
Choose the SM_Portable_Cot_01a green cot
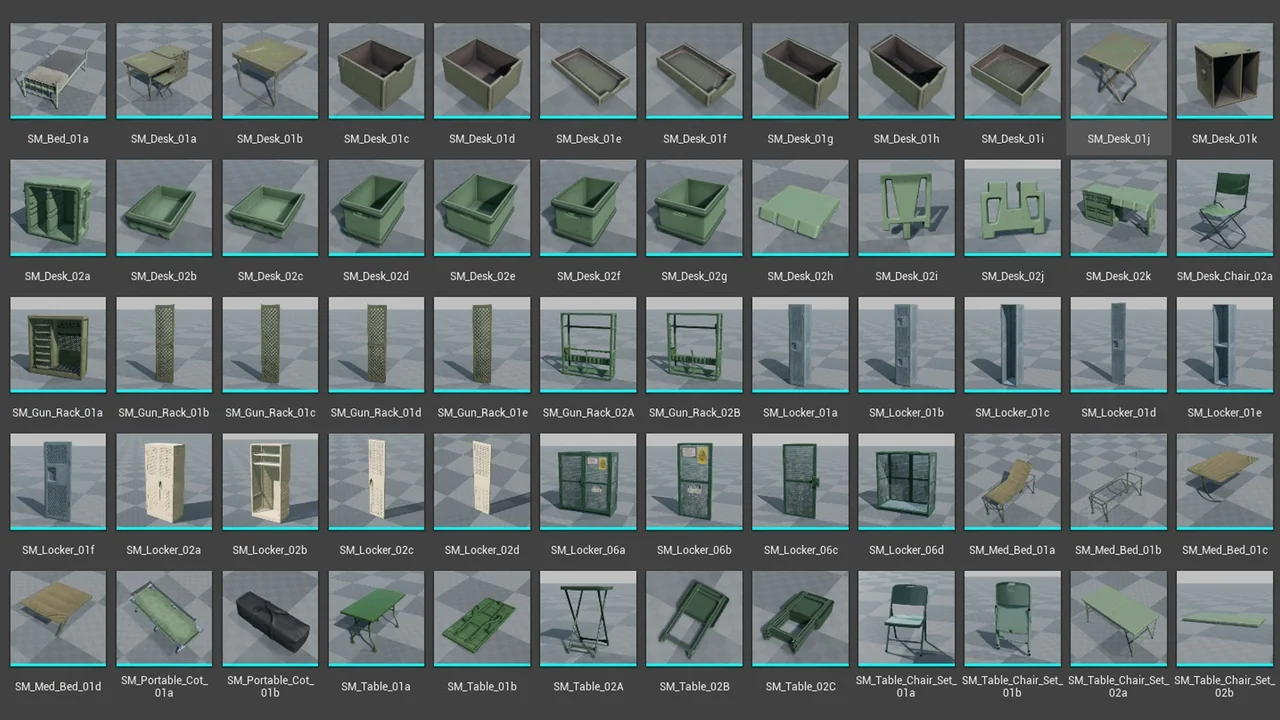[x=164, y=618]
